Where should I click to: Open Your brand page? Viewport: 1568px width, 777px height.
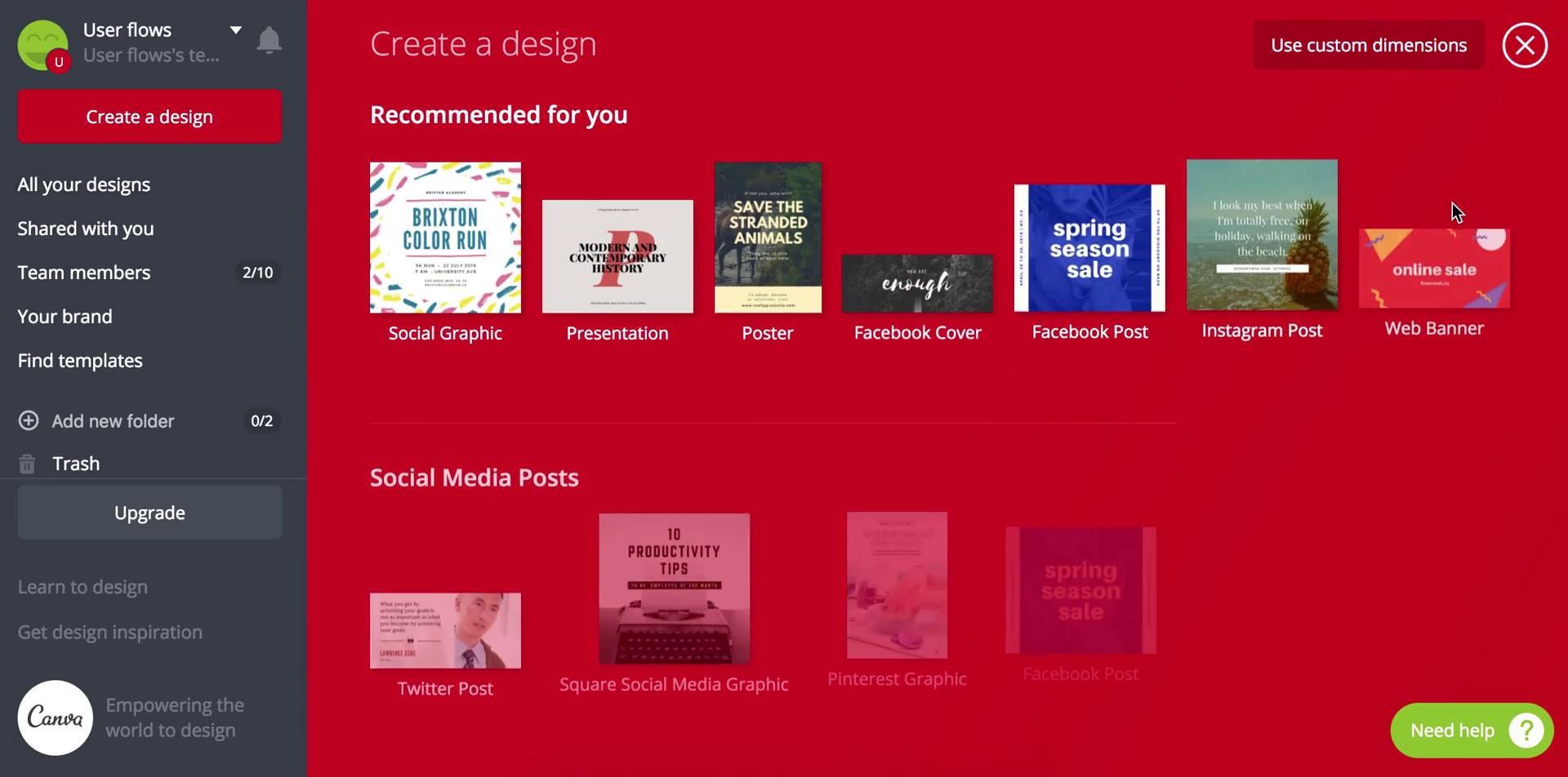click(65, 317)
